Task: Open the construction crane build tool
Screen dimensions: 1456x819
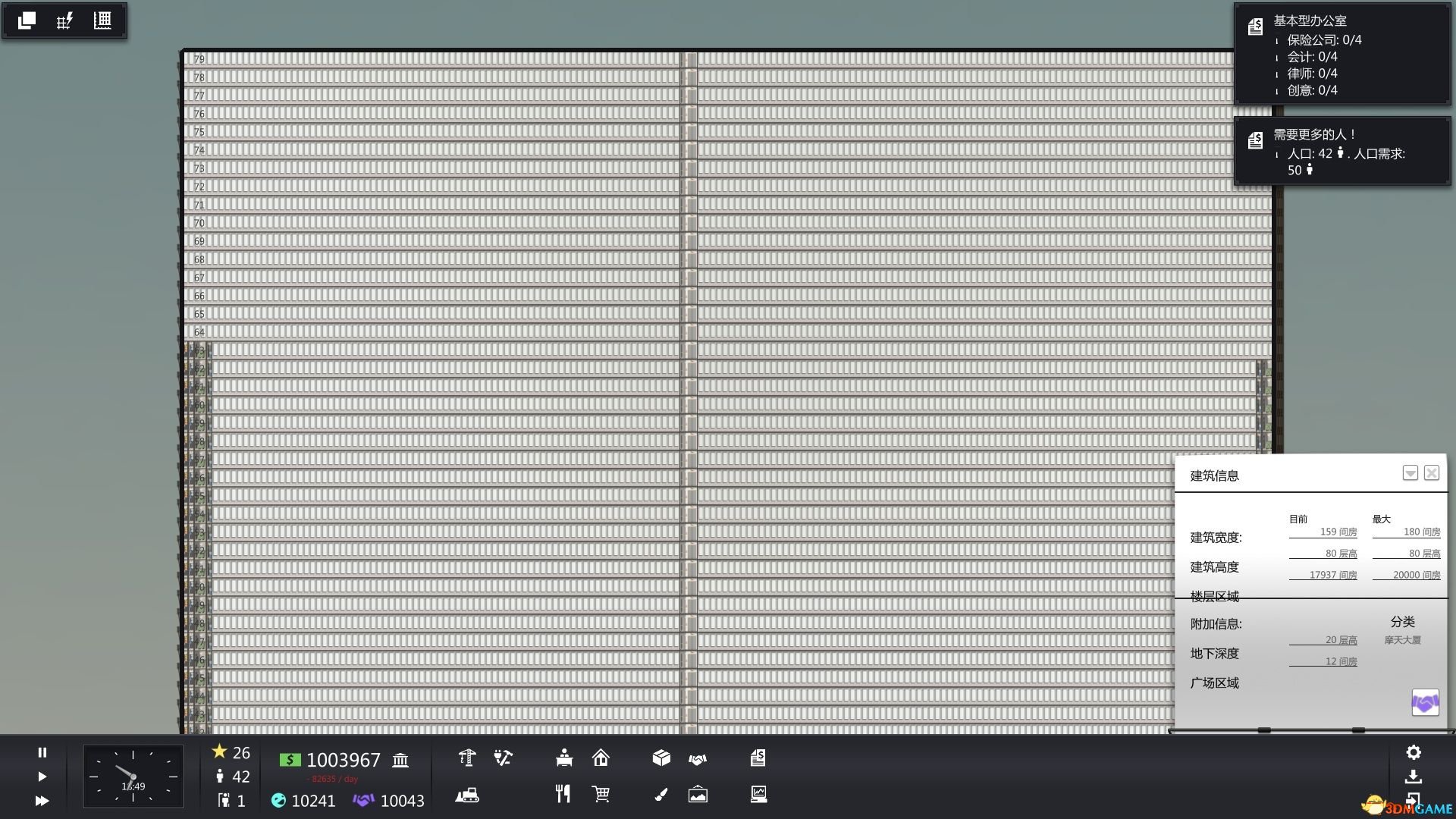Action: (x=467, y=758)
